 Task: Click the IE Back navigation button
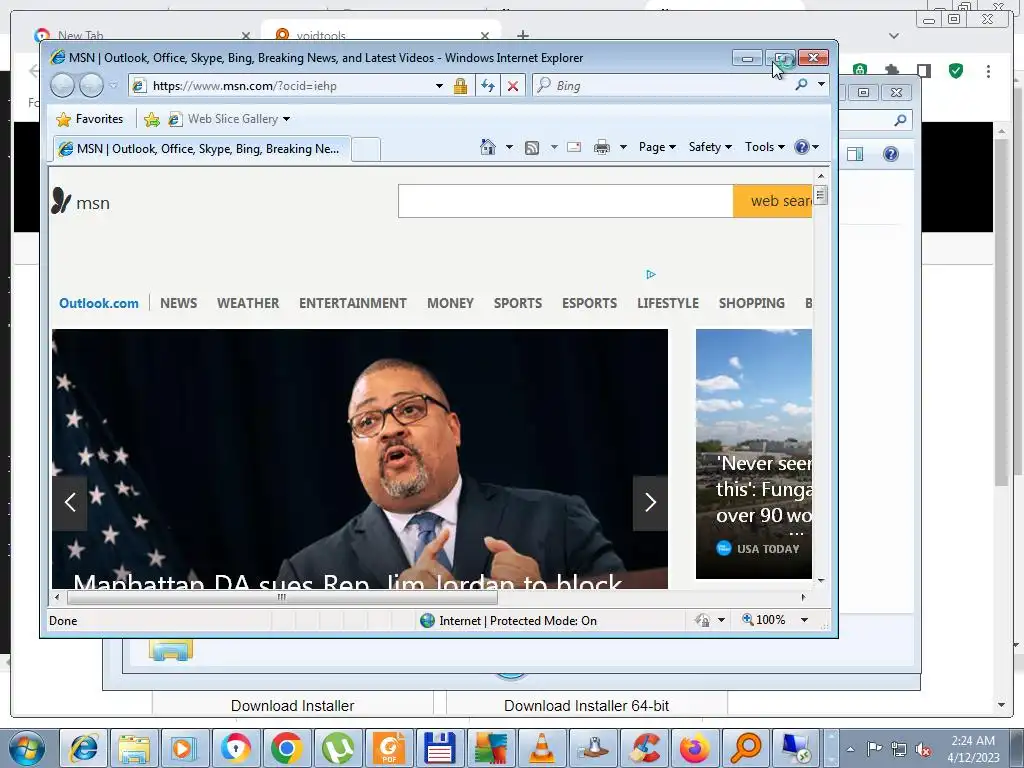click(63, 86)
